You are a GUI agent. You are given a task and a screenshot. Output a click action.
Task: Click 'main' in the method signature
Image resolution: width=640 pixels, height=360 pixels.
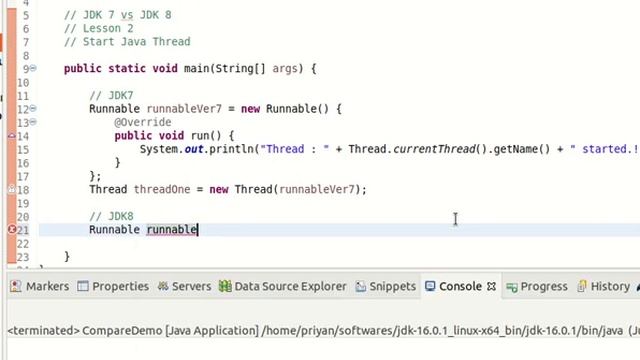[x=196, y=69]
